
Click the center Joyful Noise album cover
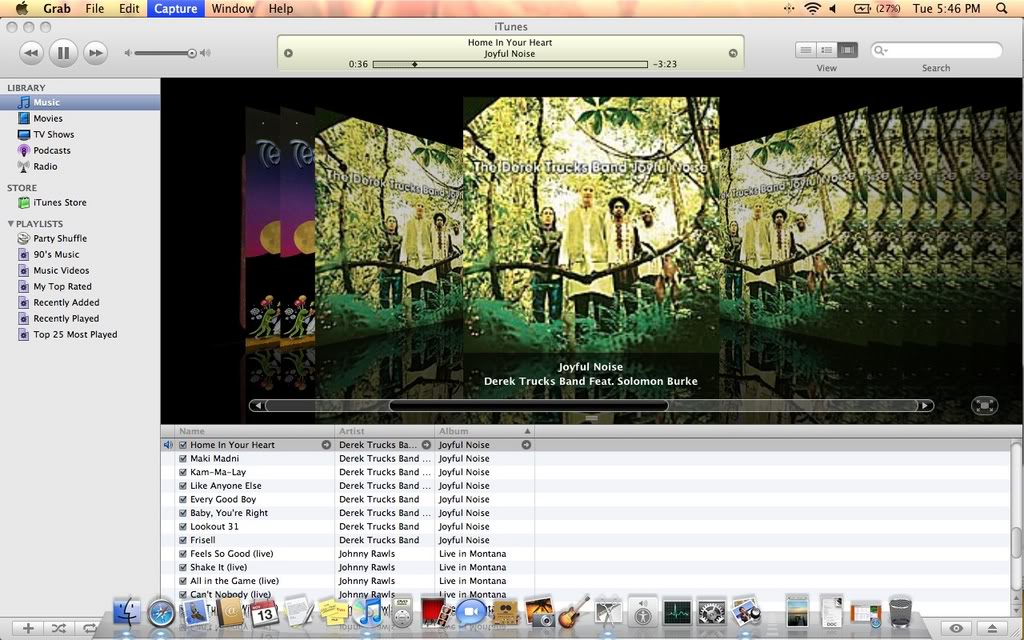[x=591, y=225]
